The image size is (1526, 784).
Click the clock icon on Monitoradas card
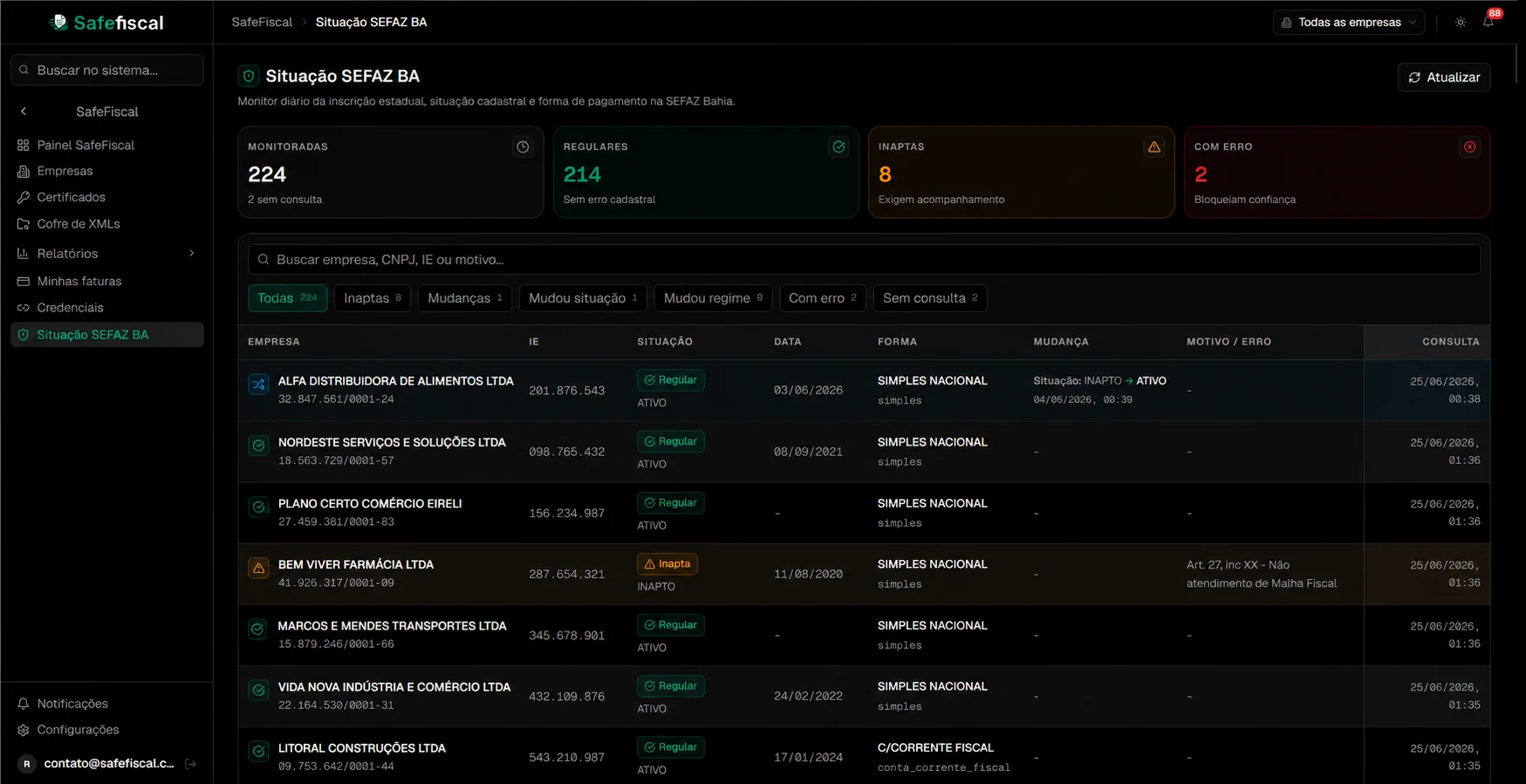pyautogui.click(x=523, y=147)
